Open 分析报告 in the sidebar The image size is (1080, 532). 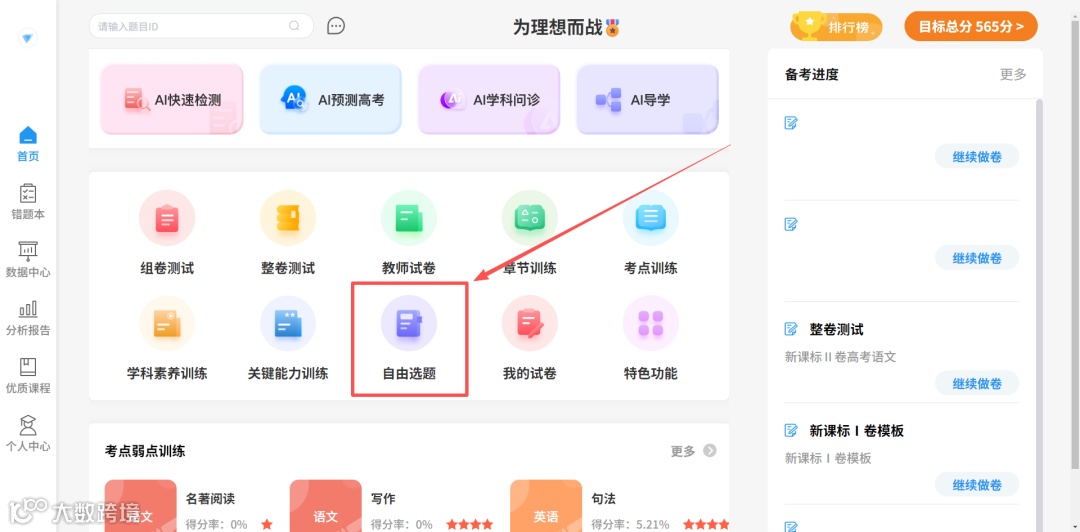(x=28, y=318)
